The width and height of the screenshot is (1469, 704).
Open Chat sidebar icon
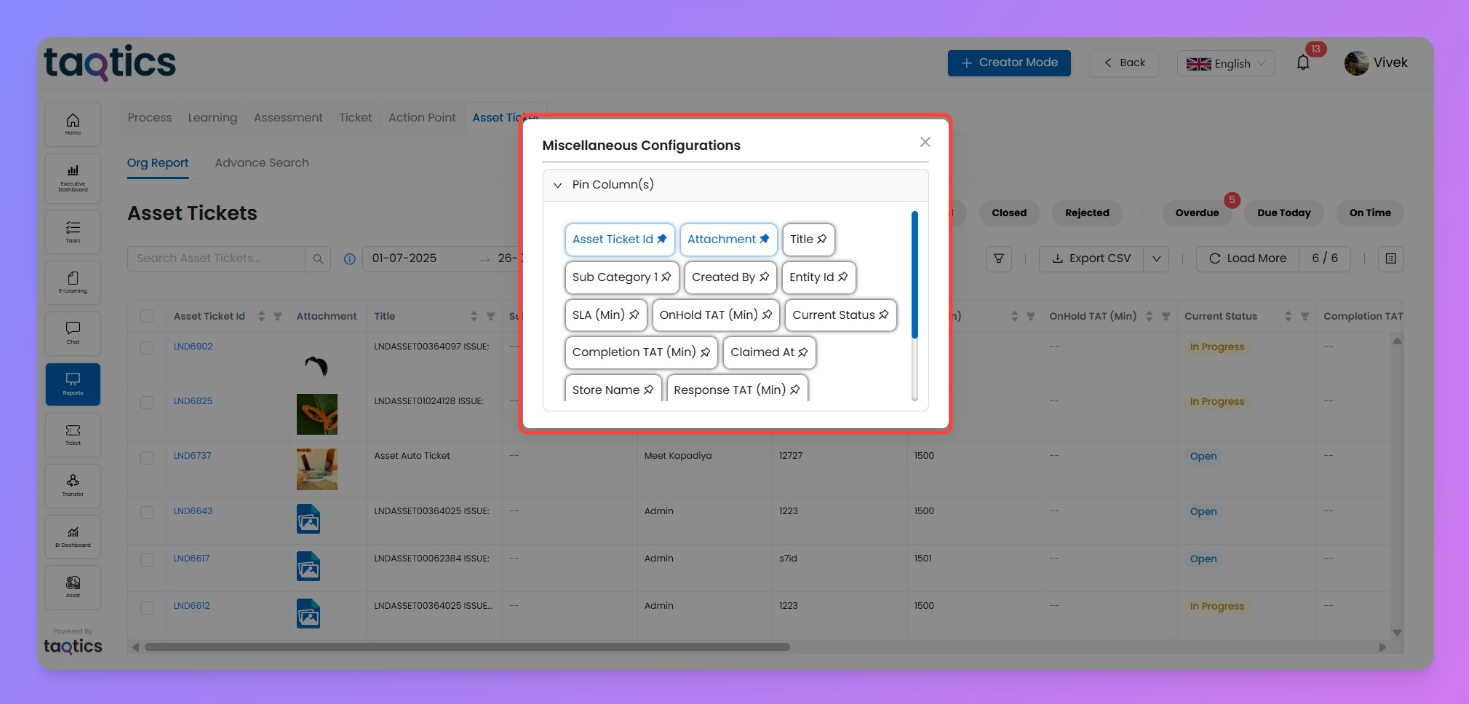click(x=73, y=333)
